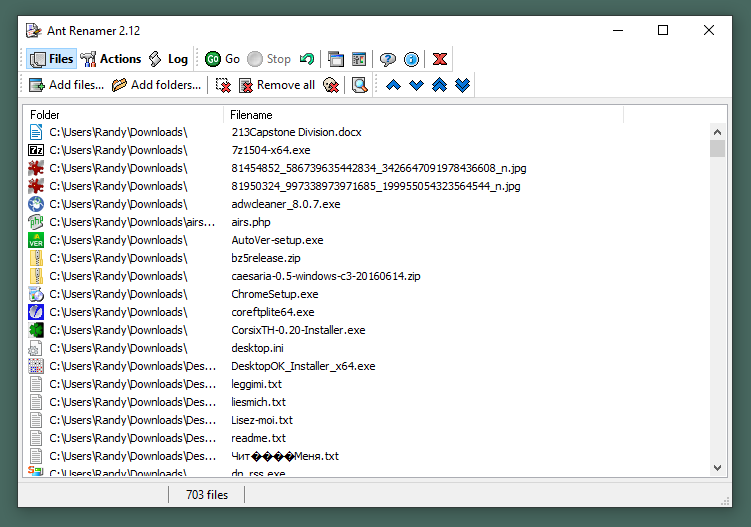The image size is (751, 527).
Task: Click the vertical scrollbar thumb
Action: (717, 149)
